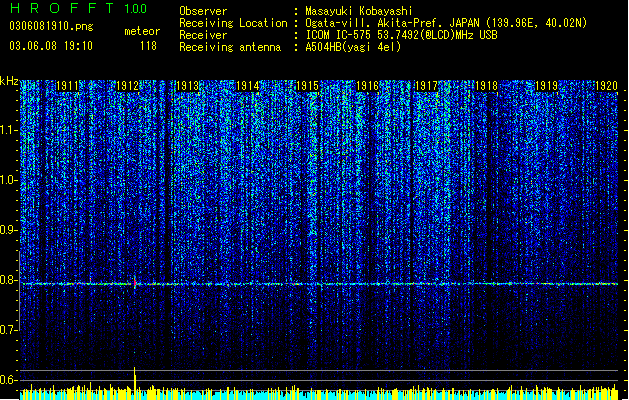The width and height of the screenshot is (629, 400).
Task: Click the Receiving antenna label
Action: coord(230,47)
